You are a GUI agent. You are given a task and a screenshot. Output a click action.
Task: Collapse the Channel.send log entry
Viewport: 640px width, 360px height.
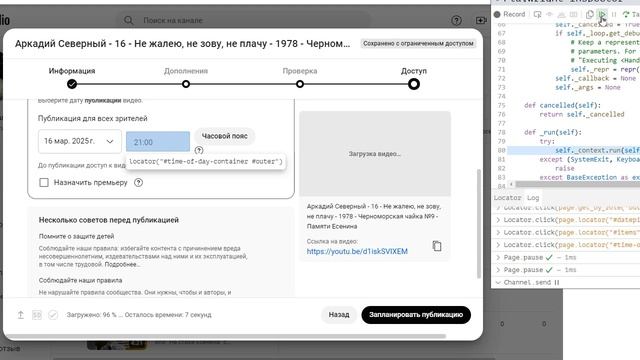click(498, 282)
